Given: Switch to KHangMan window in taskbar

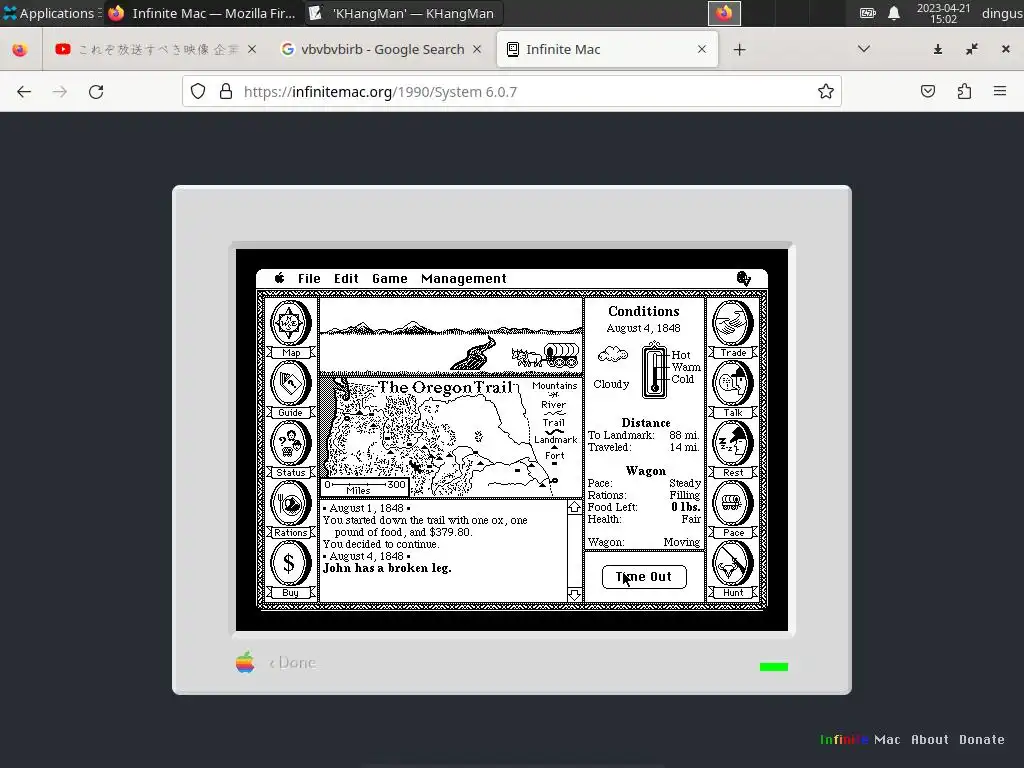Looking at the screenshot, I should click(404, 13).
